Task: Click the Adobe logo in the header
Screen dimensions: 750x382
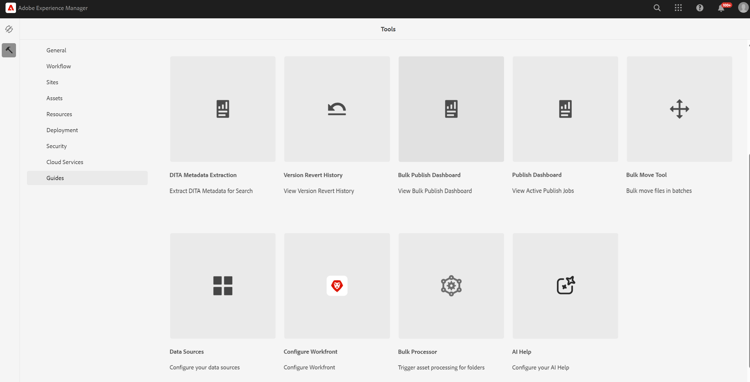Action: click(x=11, y=8)
